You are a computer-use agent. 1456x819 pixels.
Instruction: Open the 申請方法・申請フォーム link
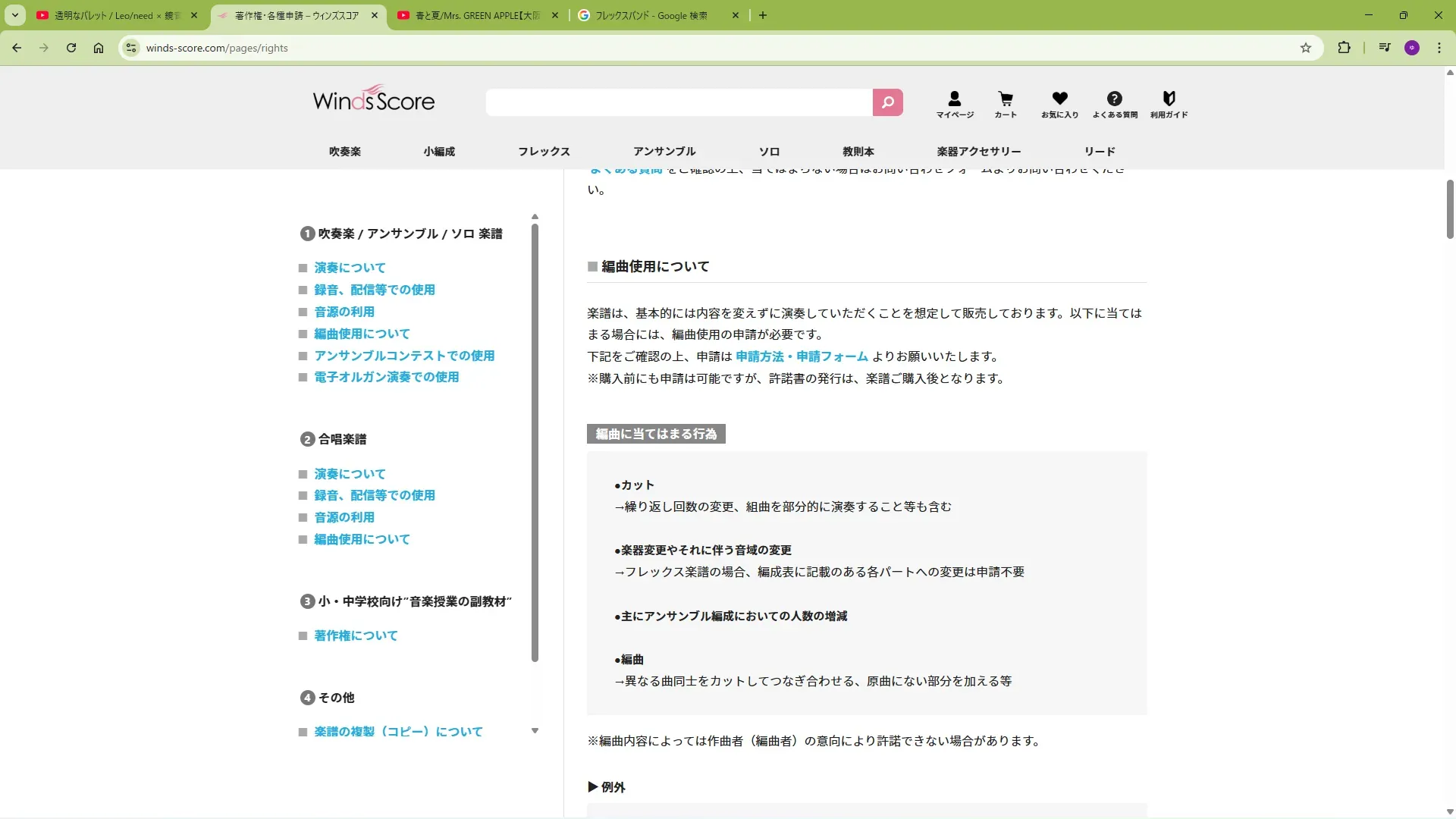point(802,356)
